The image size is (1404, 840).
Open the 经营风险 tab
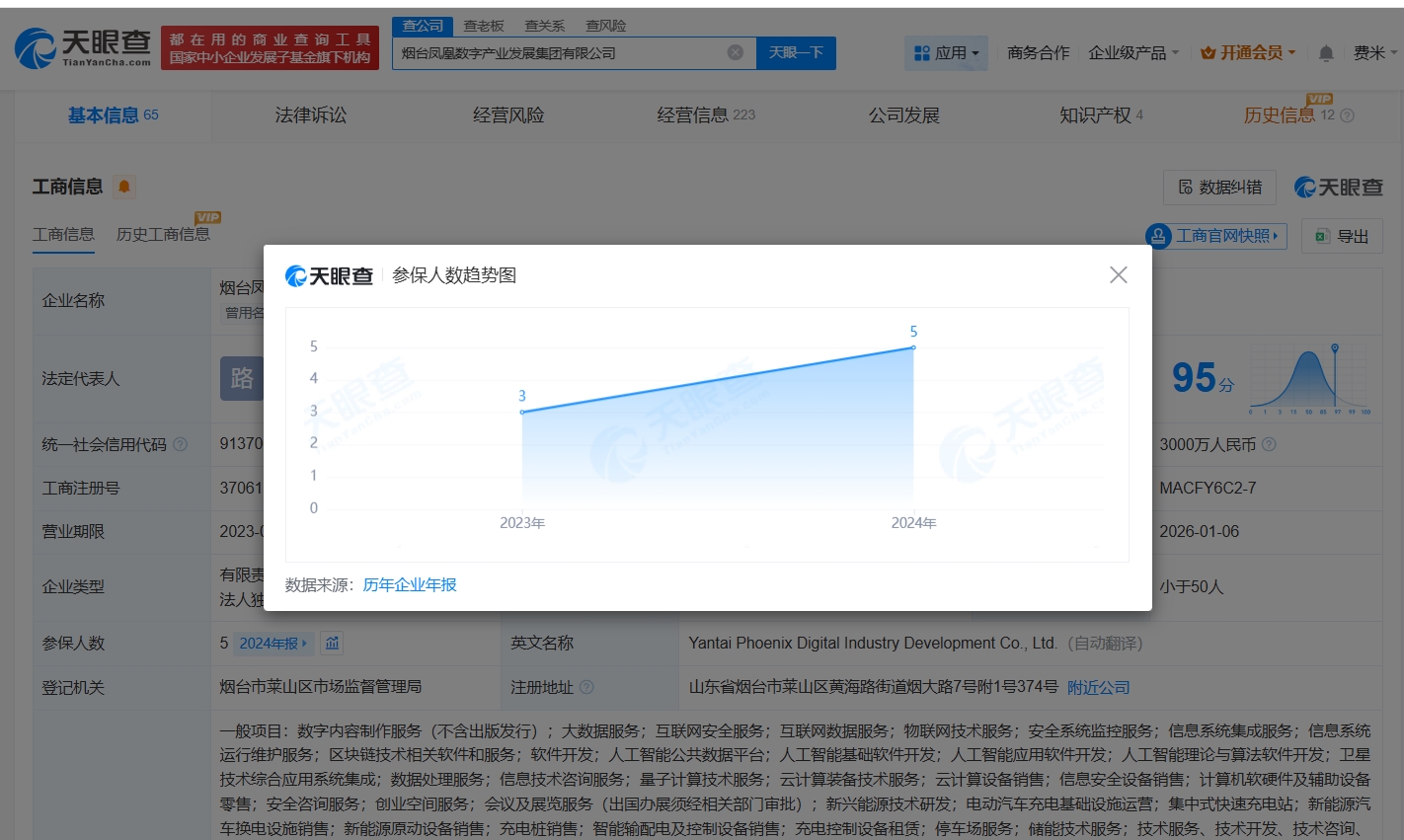tap(508, 115)
